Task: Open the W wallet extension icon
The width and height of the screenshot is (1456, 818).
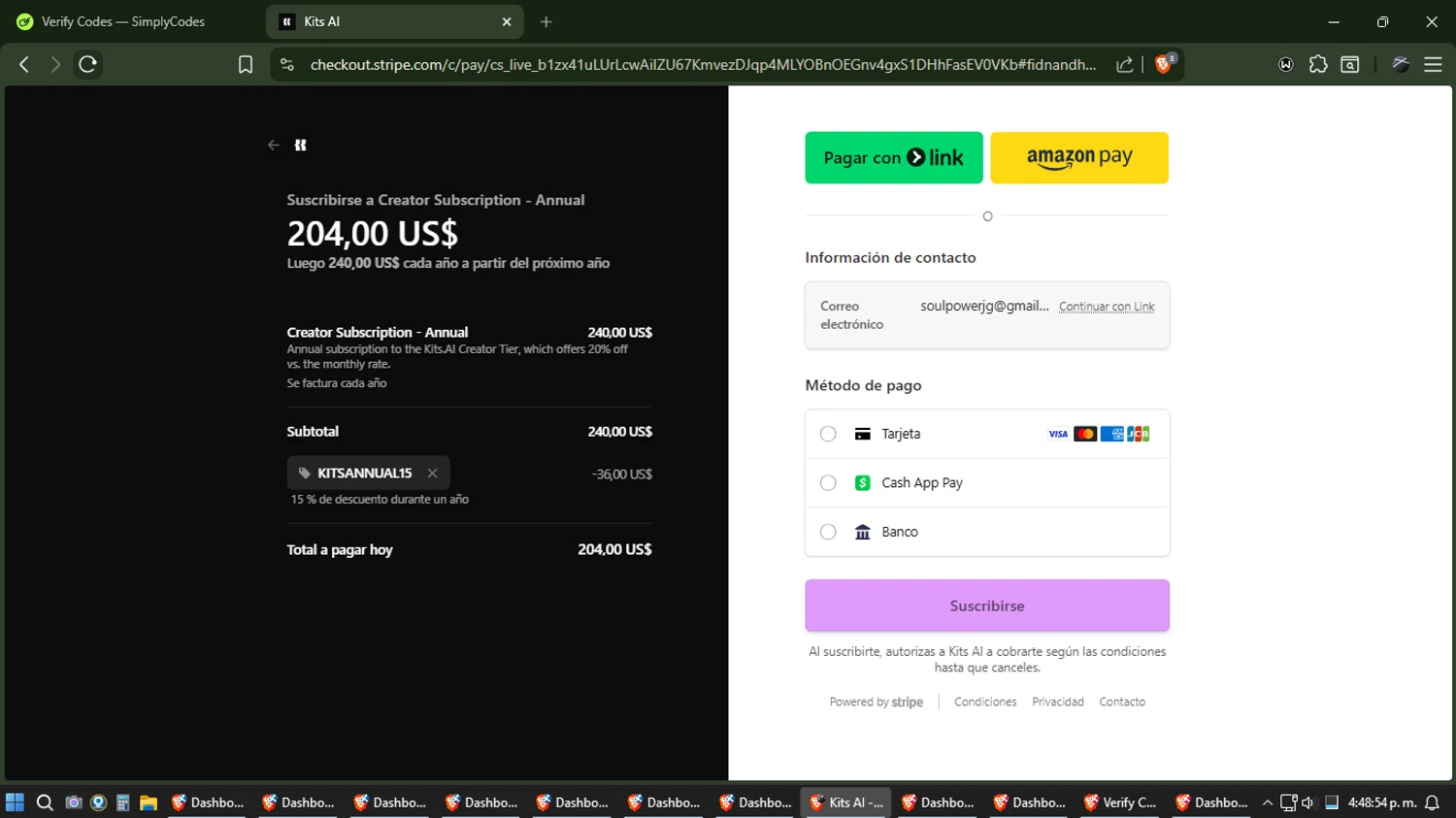Action: (x=1286, y=64)
